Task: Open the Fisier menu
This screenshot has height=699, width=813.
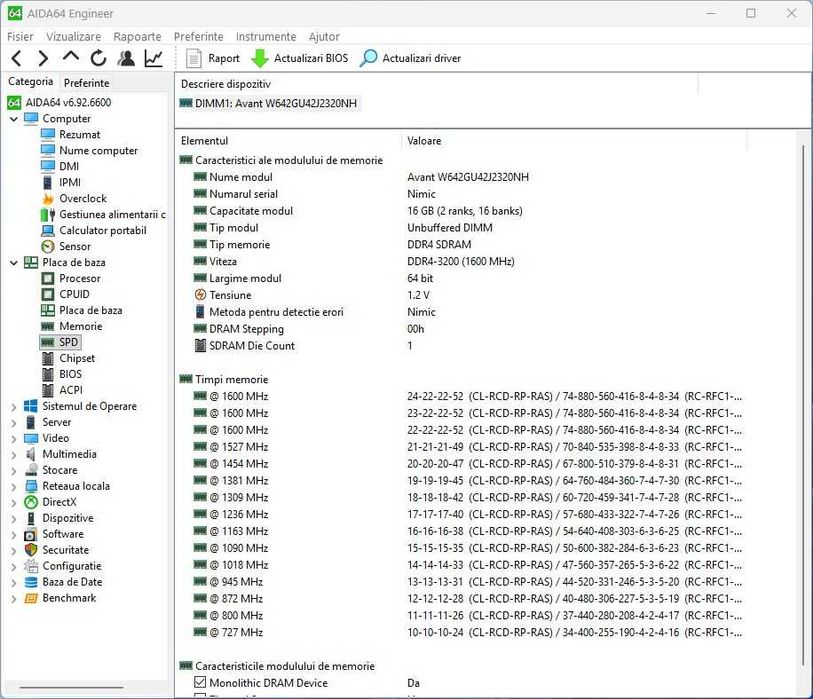Action: (x=20, y=36)
